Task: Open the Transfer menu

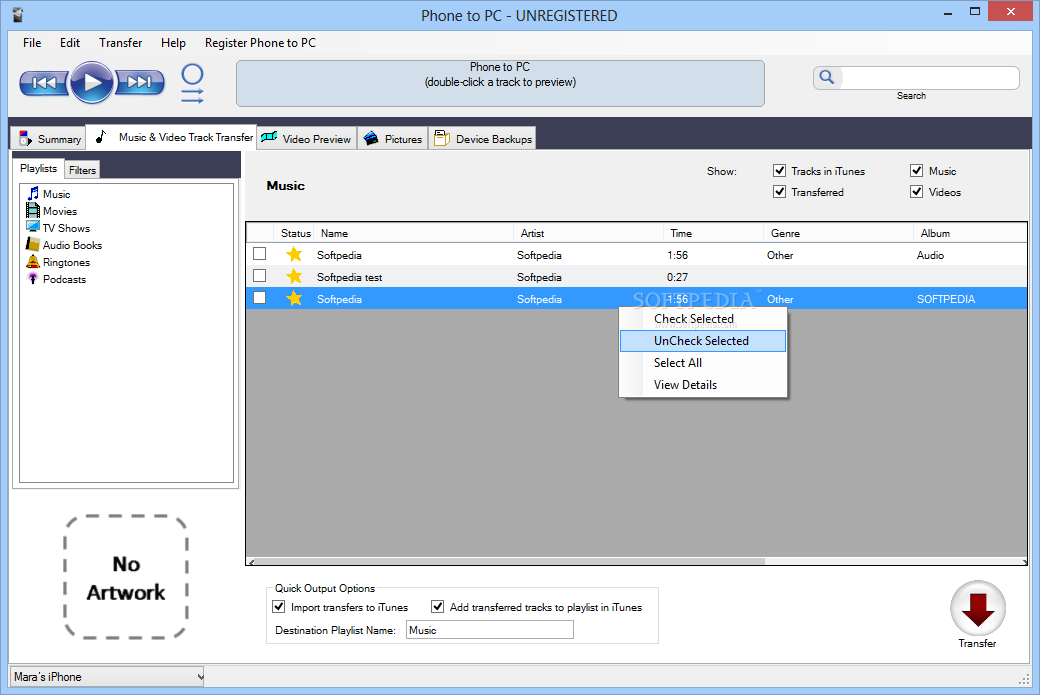Action: point(121,42)
